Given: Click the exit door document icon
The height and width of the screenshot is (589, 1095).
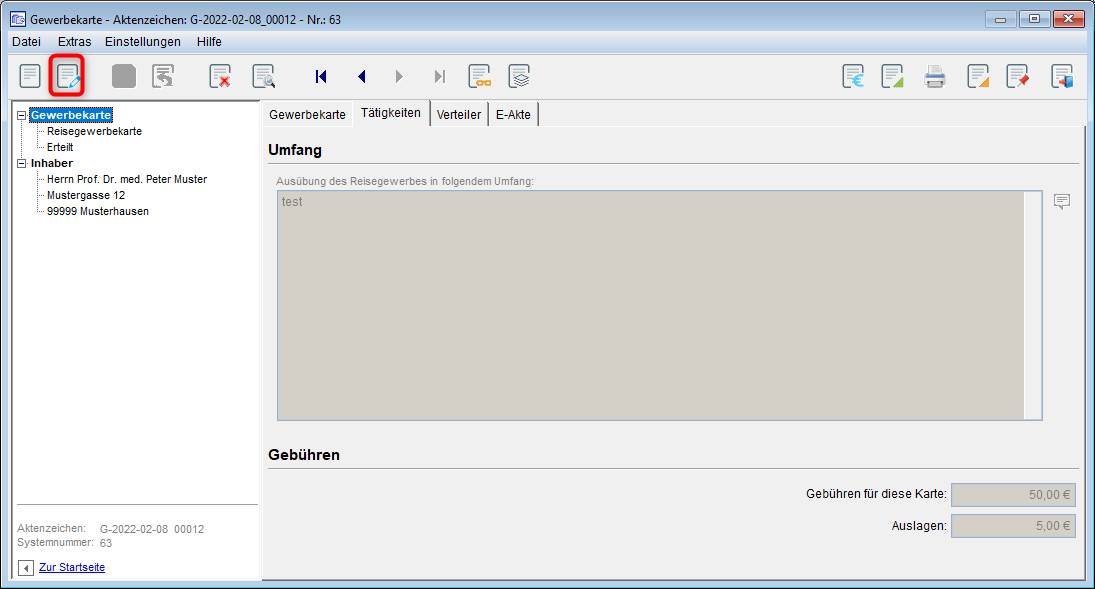Looking at the screenshot, I should point(1062,77).
